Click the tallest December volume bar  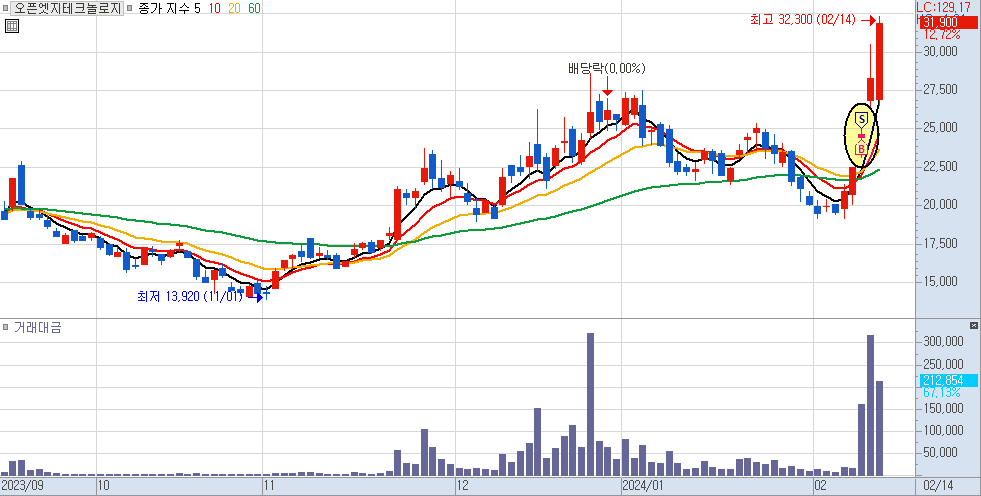click(590, 404)
